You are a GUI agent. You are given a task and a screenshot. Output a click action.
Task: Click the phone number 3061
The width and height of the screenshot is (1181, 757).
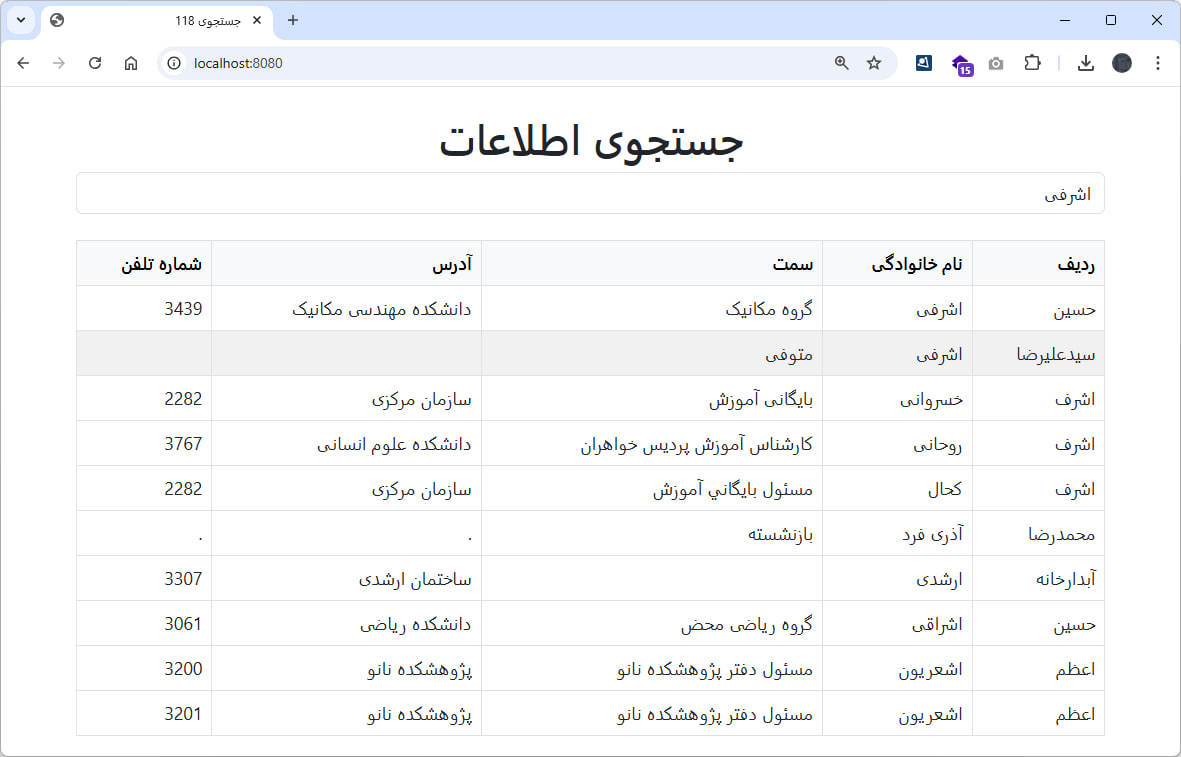pos(183,624)
